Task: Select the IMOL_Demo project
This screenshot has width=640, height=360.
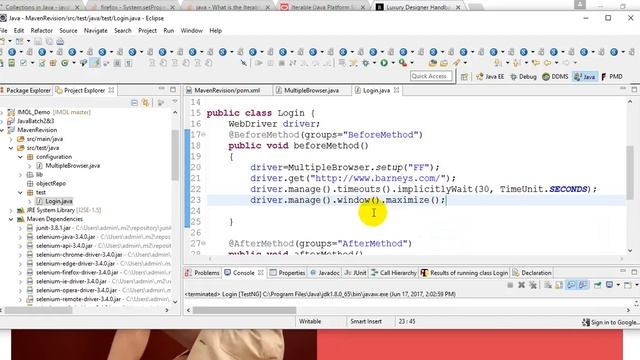Action: [x=33, y=112]
